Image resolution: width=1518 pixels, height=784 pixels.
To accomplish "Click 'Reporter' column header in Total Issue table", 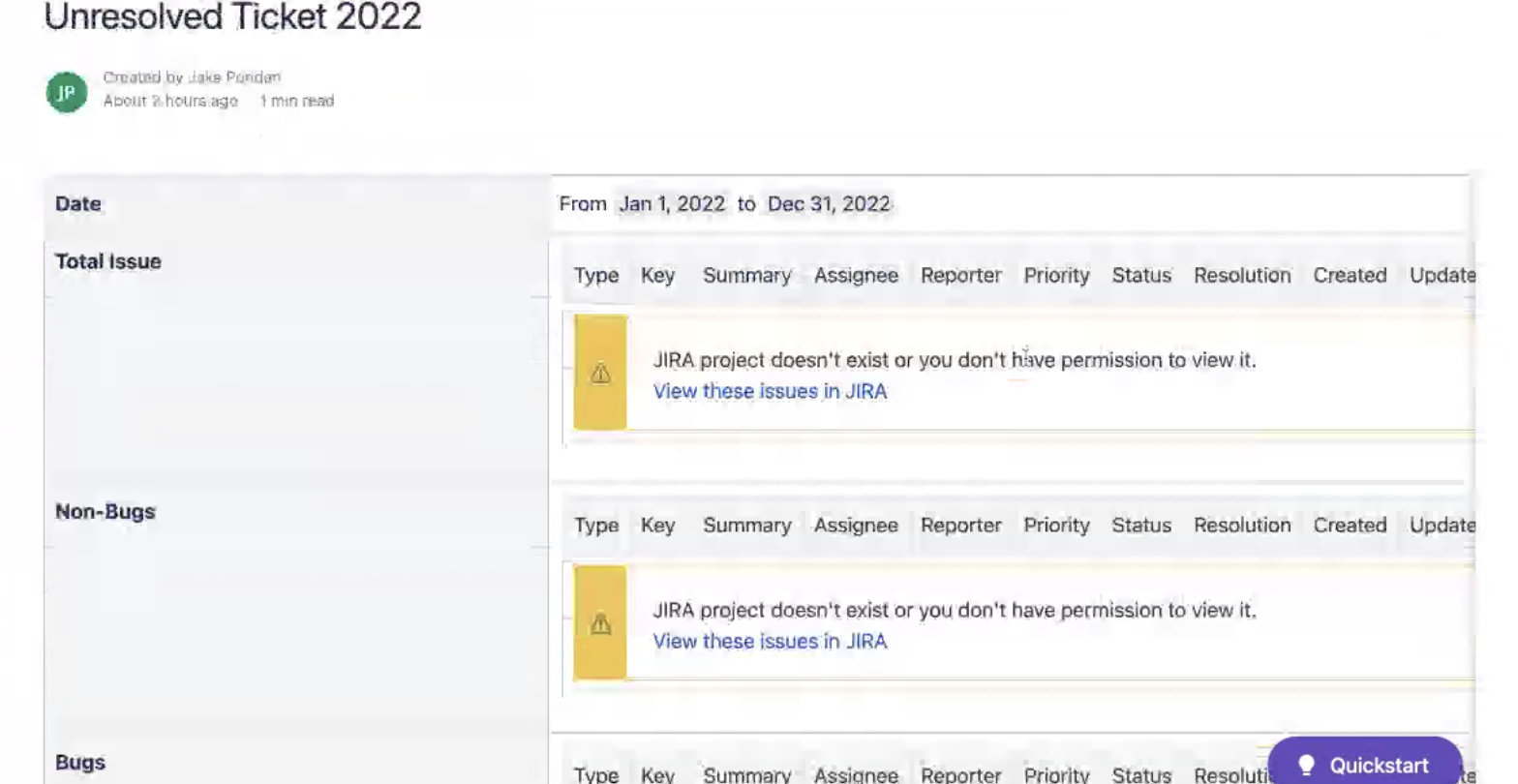I will pyautogui.click(x=961, y=276).
